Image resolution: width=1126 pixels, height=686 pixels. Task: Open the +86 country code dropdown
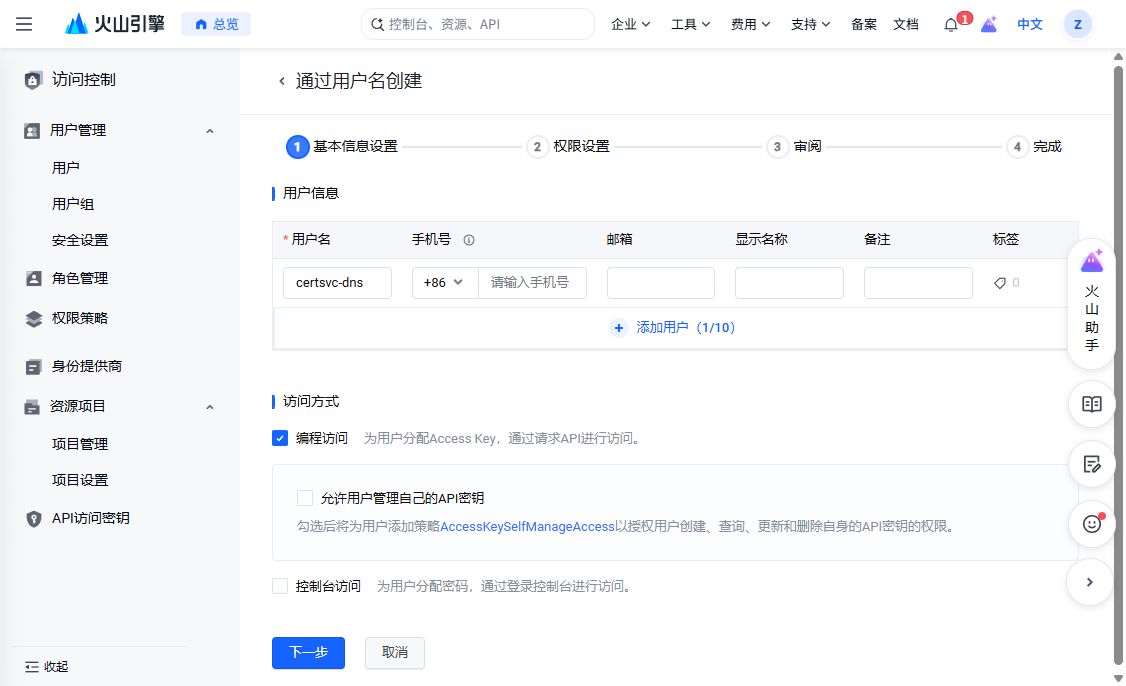pyautogui.click(x=445, y=282)
